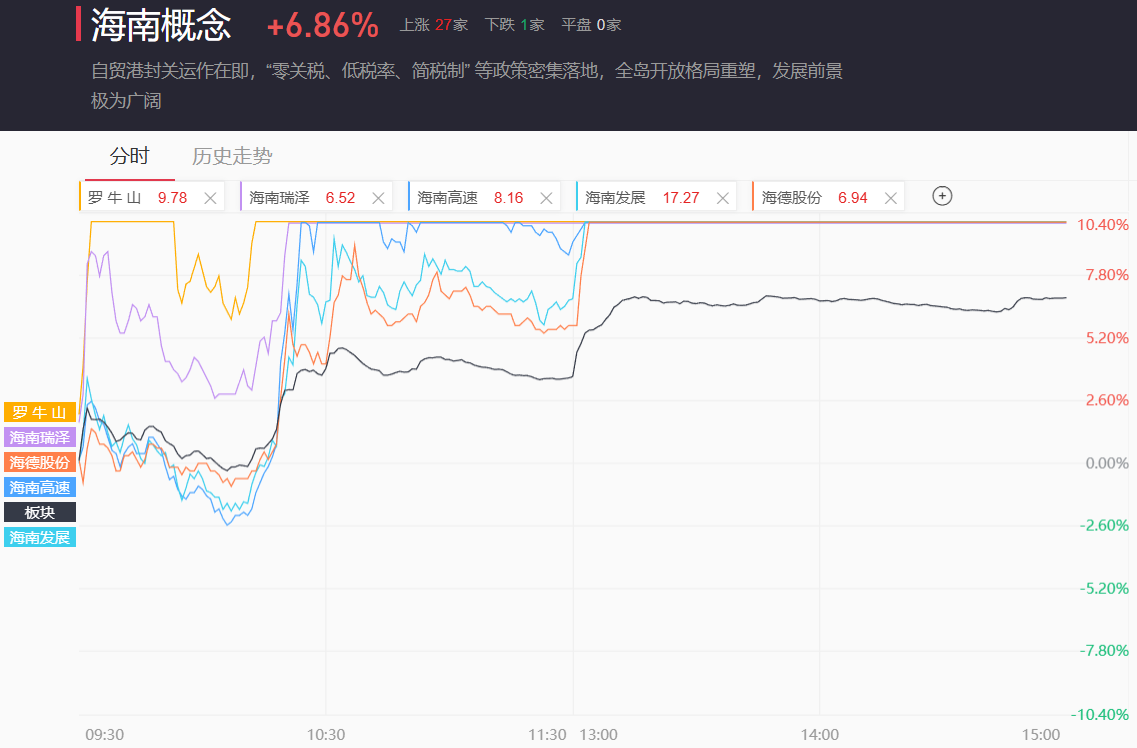Toggle the 海南发展 cyan legend label
The image size is (1137, 748).
(40, 537)
